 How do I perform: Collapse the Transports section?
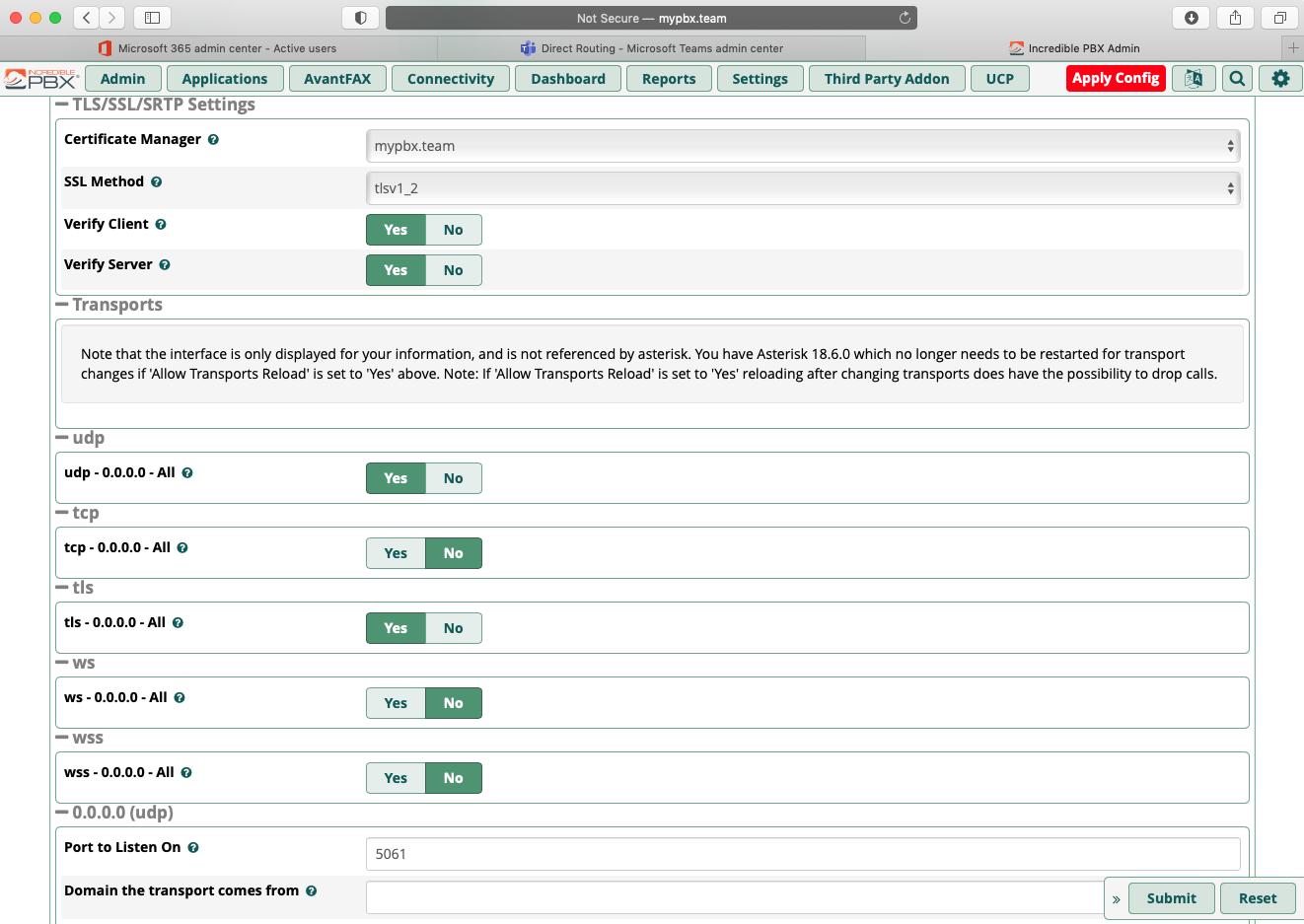(63, 304)
